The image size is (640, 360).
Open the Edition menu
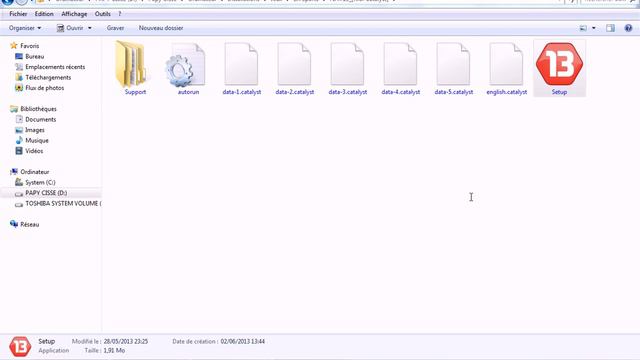44,14
